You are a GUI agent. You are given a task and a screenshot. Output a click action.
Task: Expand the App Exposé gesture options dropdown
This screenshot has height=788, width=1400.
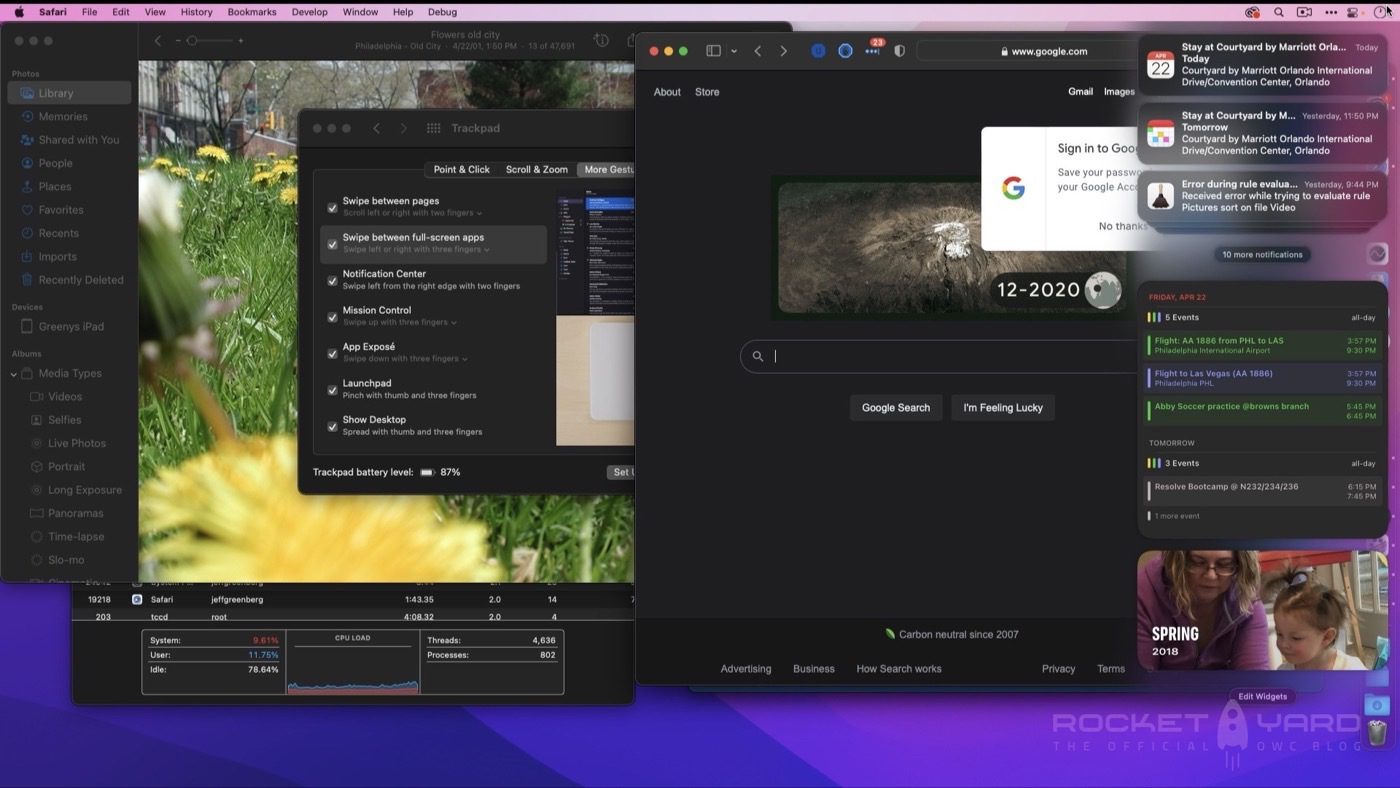464,359
